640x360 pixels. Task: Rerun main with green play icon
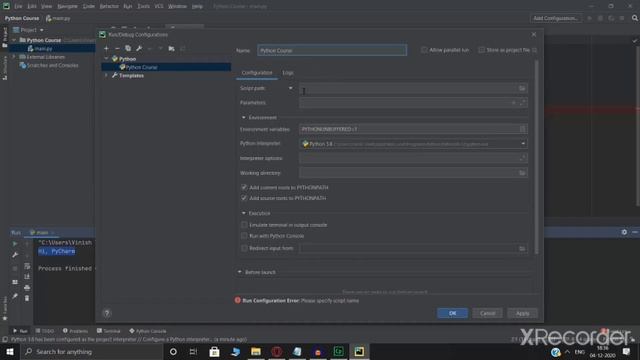15,244
